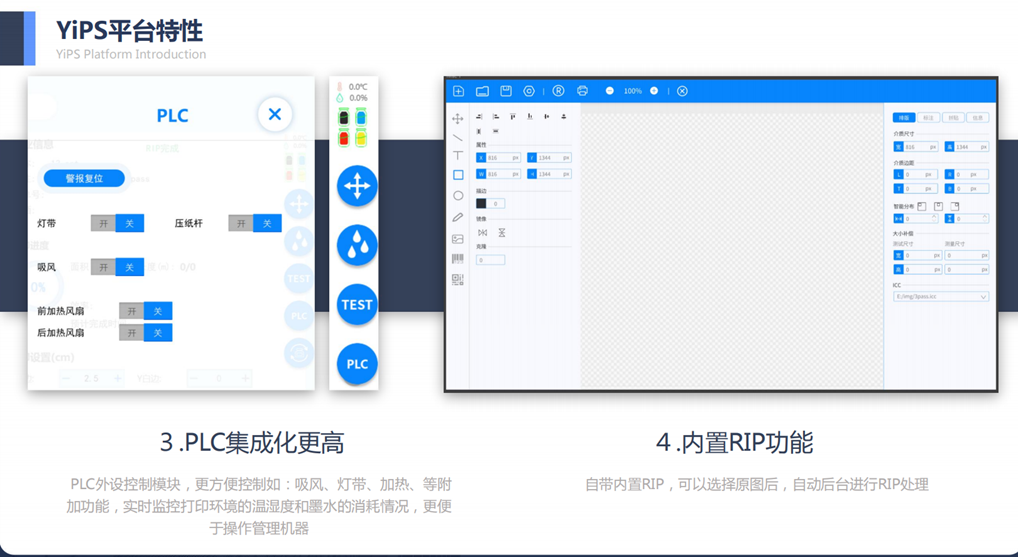Choose the QR code tool
1018x557 pixels.
coord(458,280)
